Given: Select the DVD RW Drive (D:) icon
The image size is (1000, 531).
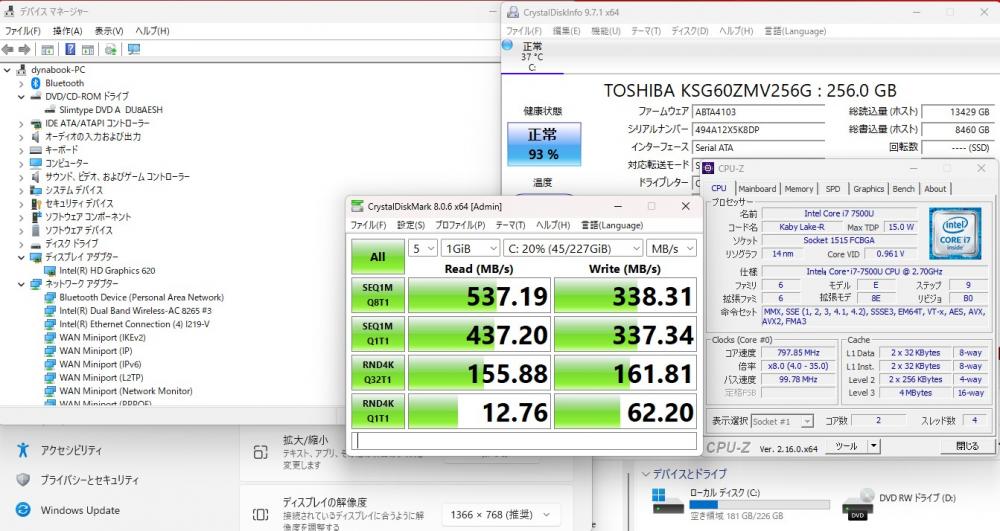Looking at the screenshot, I should [x=857, y=503].
